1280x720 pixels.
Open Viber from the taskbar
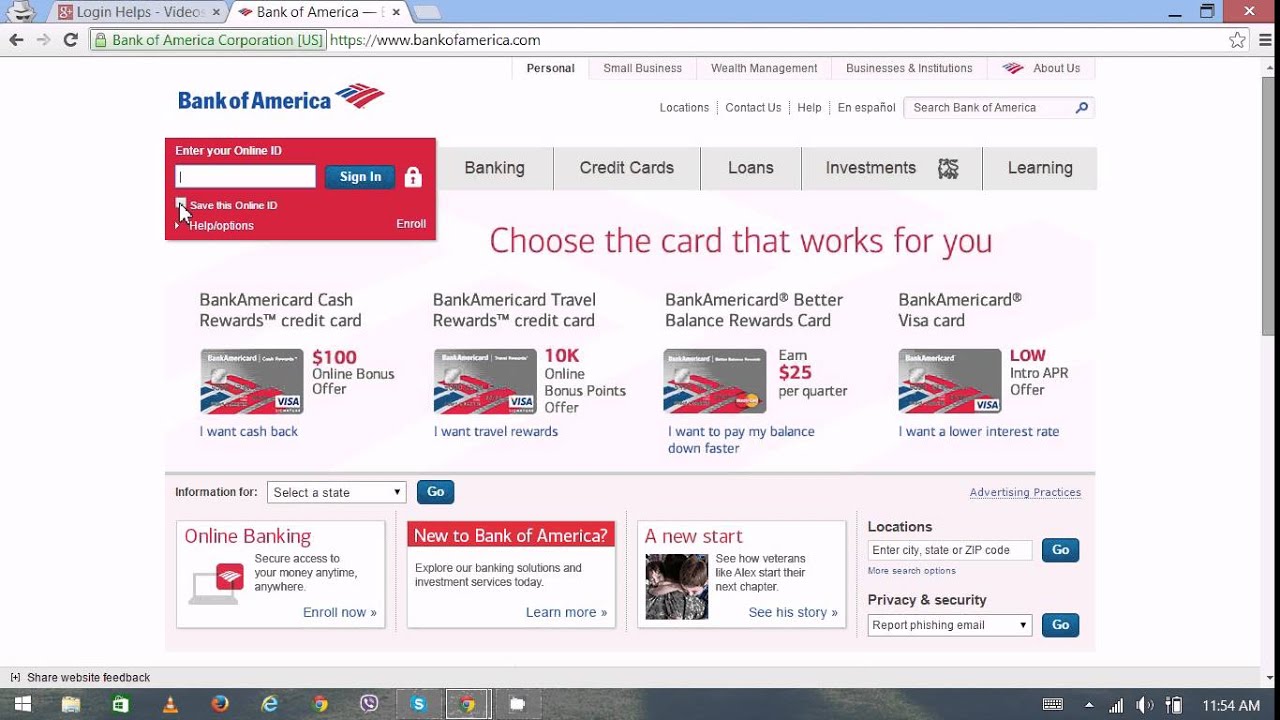point(369,704)
